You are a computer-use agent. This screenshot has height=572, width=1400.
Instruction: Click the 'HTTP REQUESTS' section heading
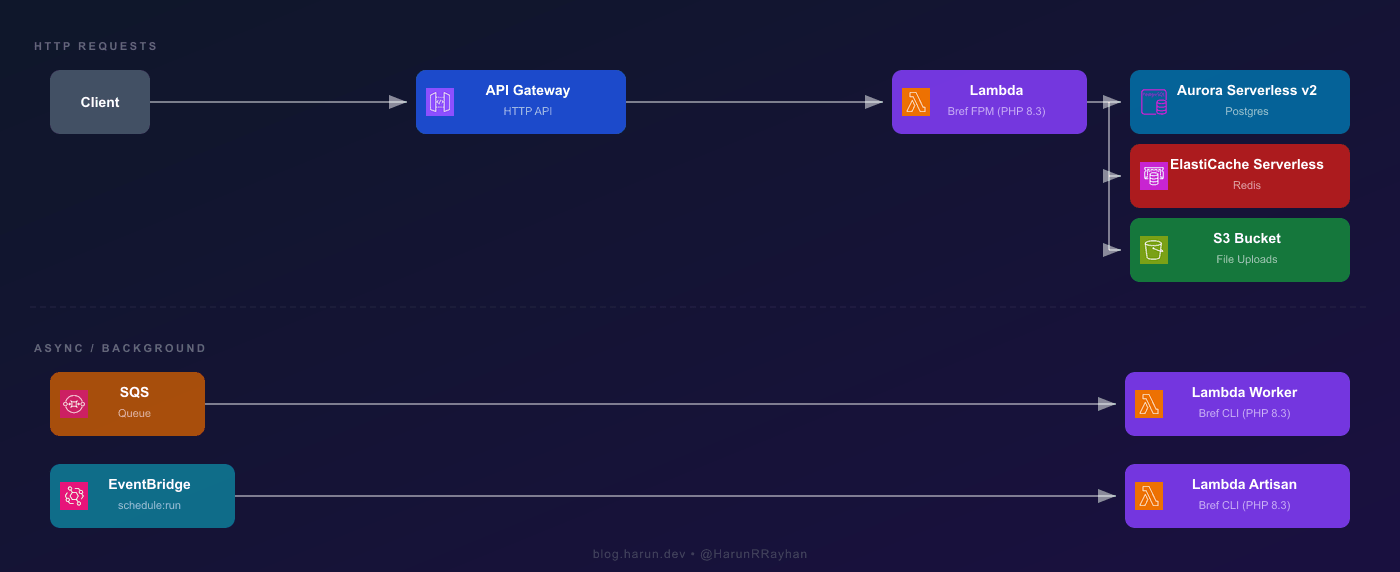96,46
